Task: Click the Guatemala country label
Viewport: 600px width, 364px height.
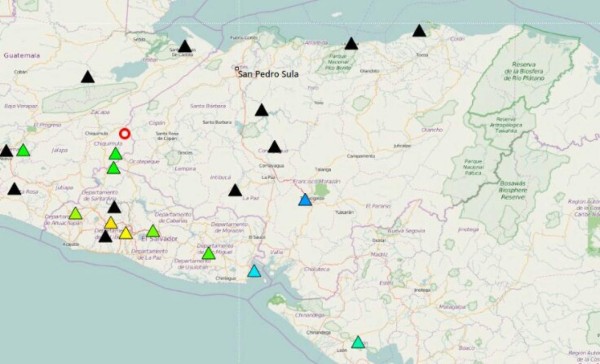Action: click(22, 55)
